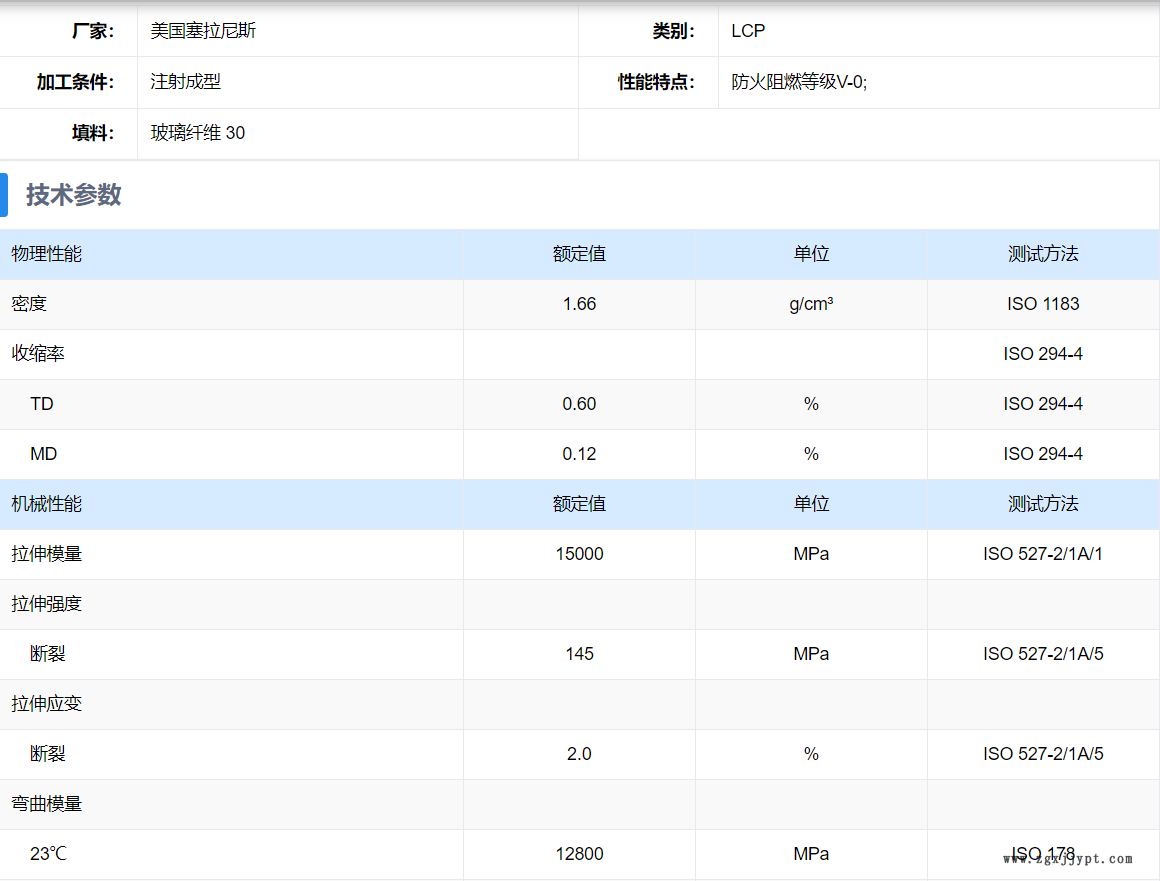Click the ISO 1183 test method
The image size is (1160, 881).
pos(1043,304)
